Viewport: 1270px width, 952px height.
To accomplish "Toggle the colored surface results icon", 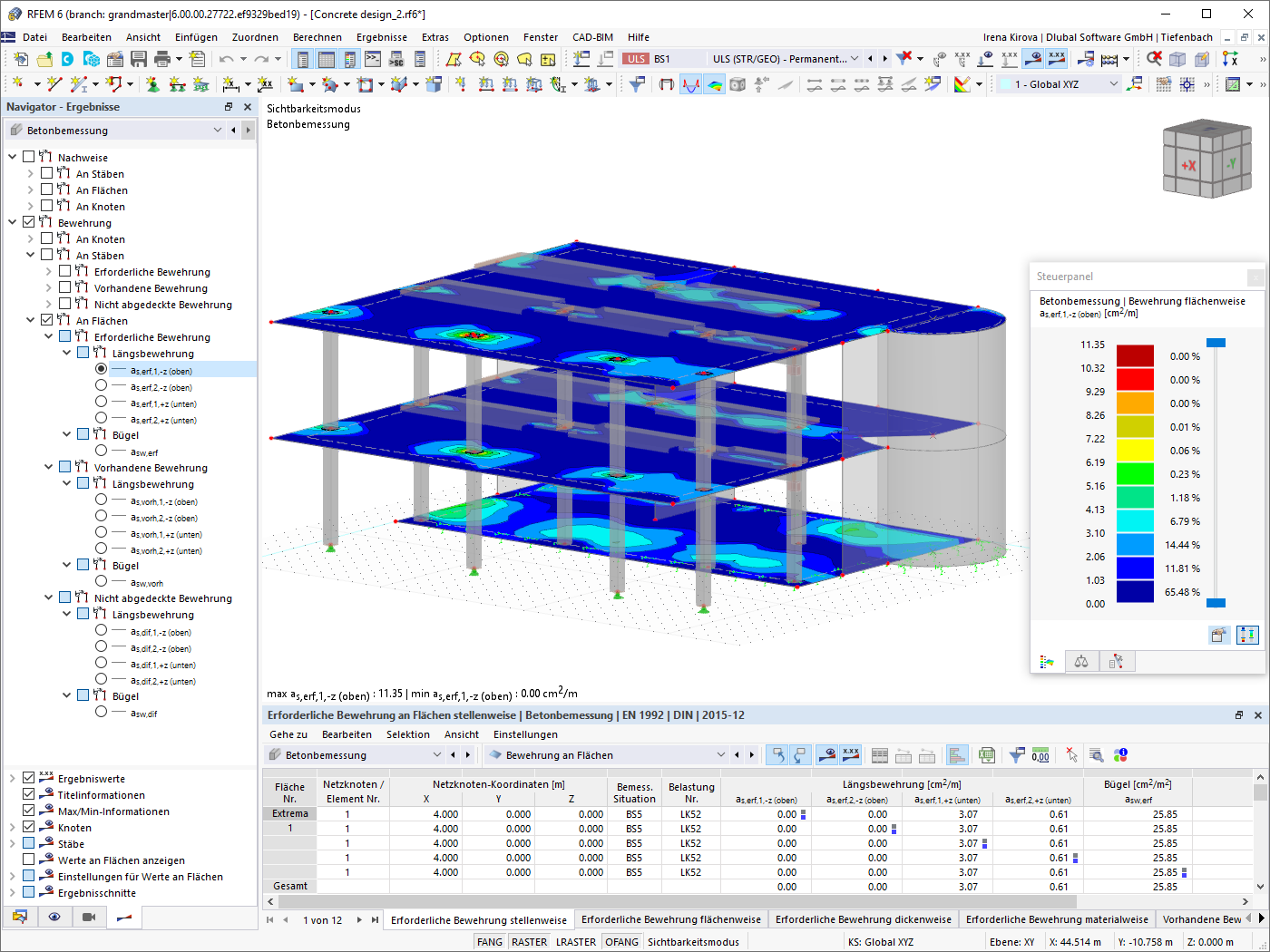I will tap(715, 84).
